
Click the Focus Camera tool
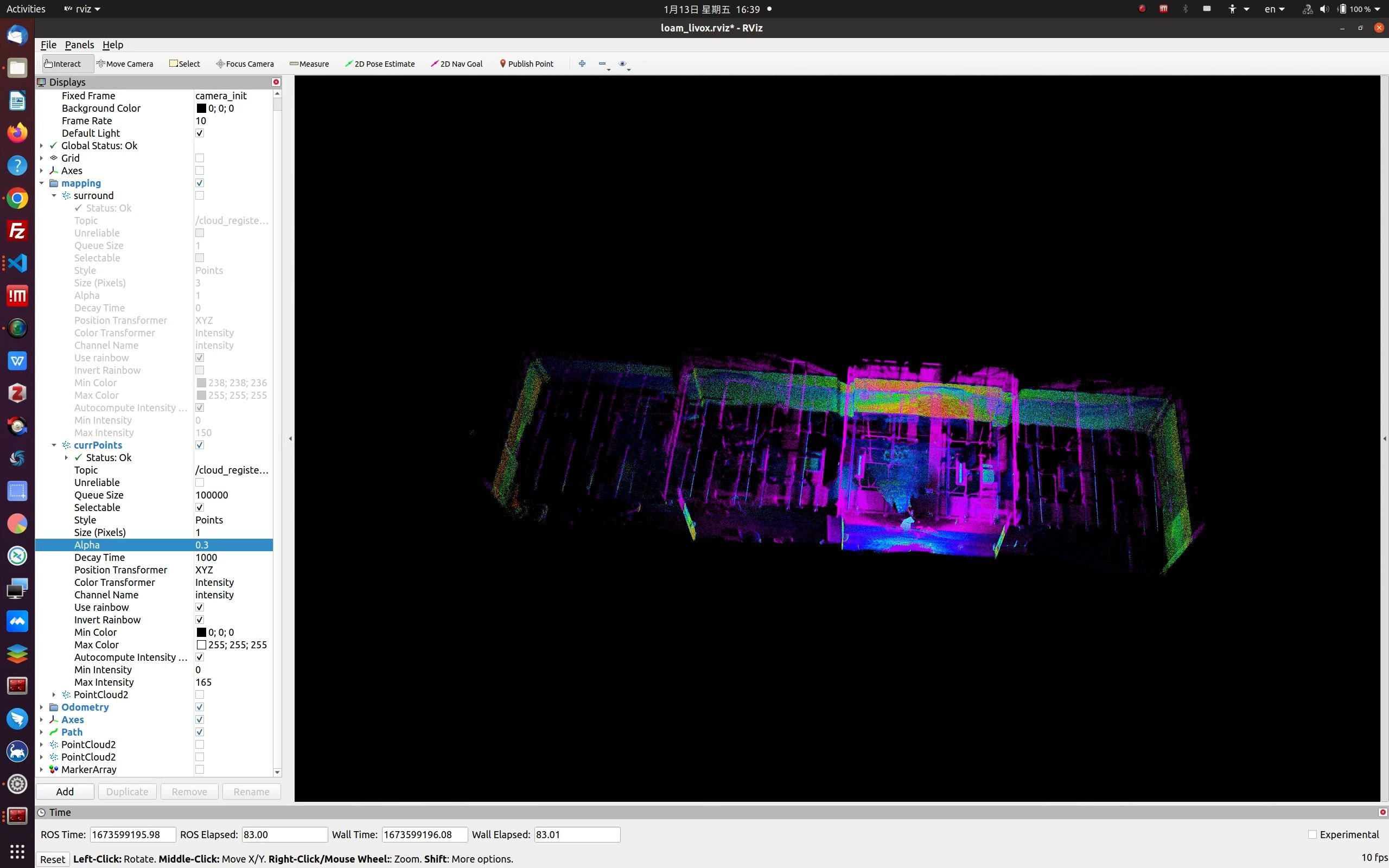245,63
